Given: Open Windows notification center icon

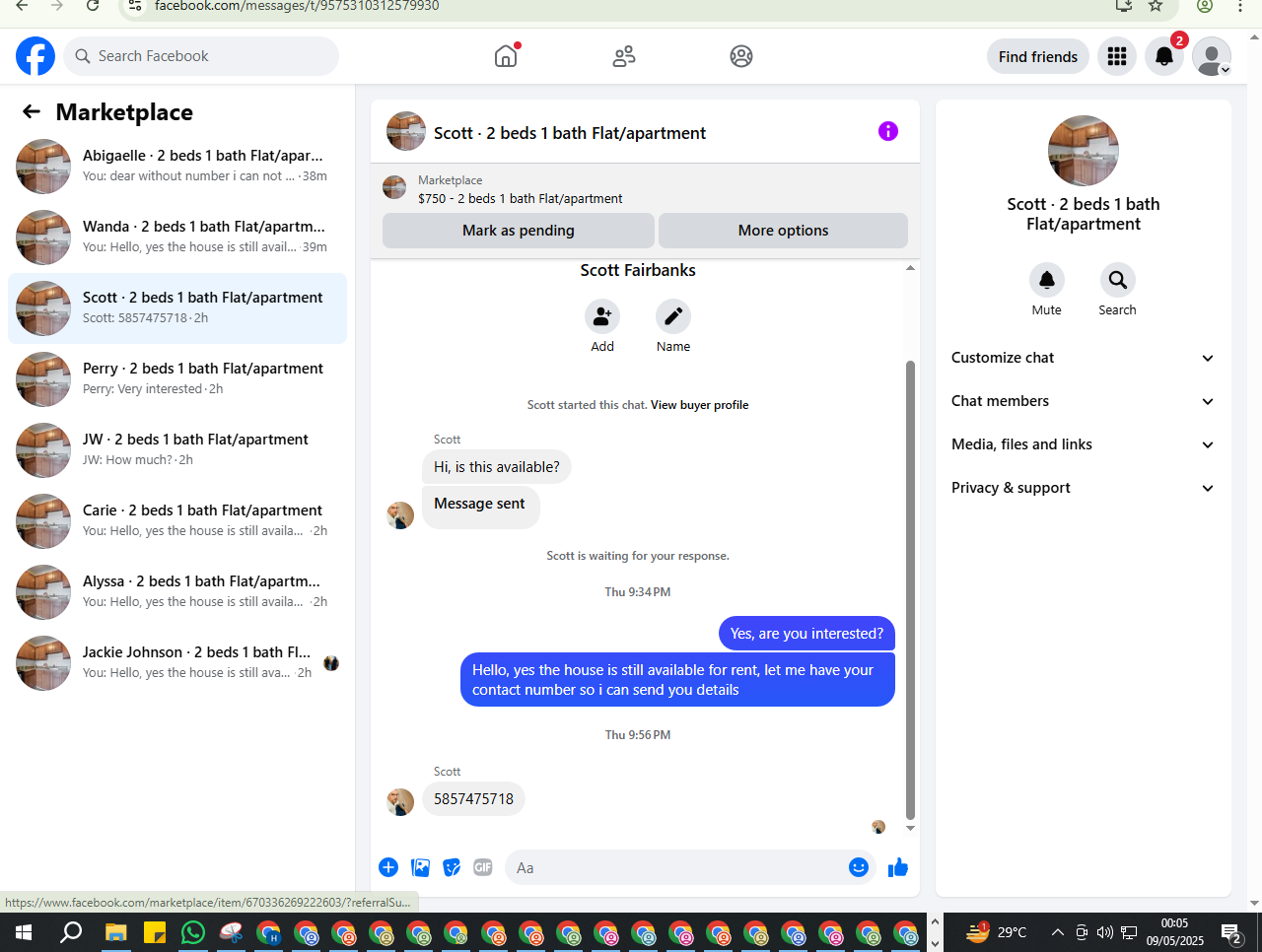Looking at the screenshot, I should (x=1231, y=932).
